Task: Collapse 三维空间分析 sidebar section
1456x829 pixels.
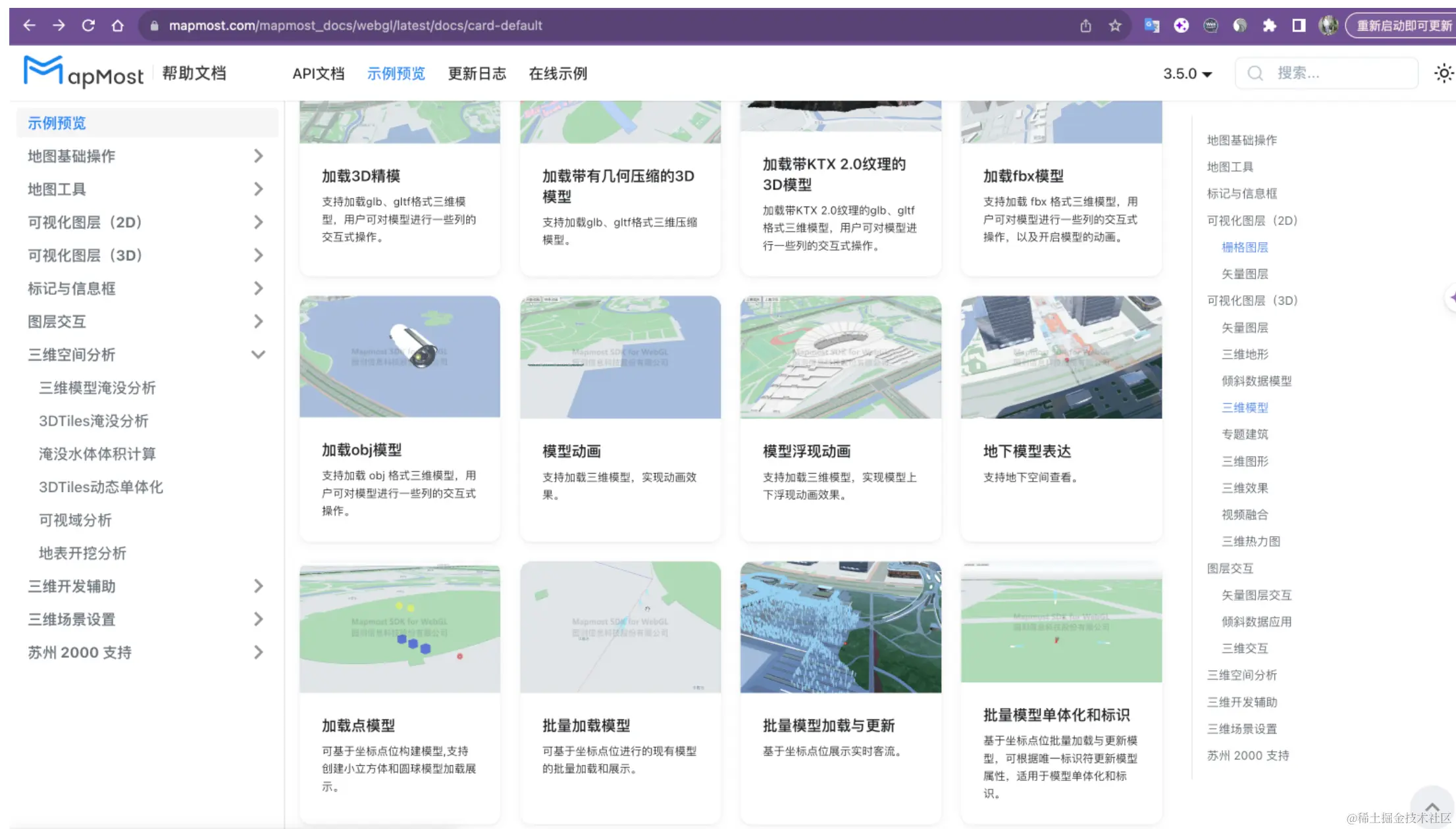Action: click(x=258, y=355)
